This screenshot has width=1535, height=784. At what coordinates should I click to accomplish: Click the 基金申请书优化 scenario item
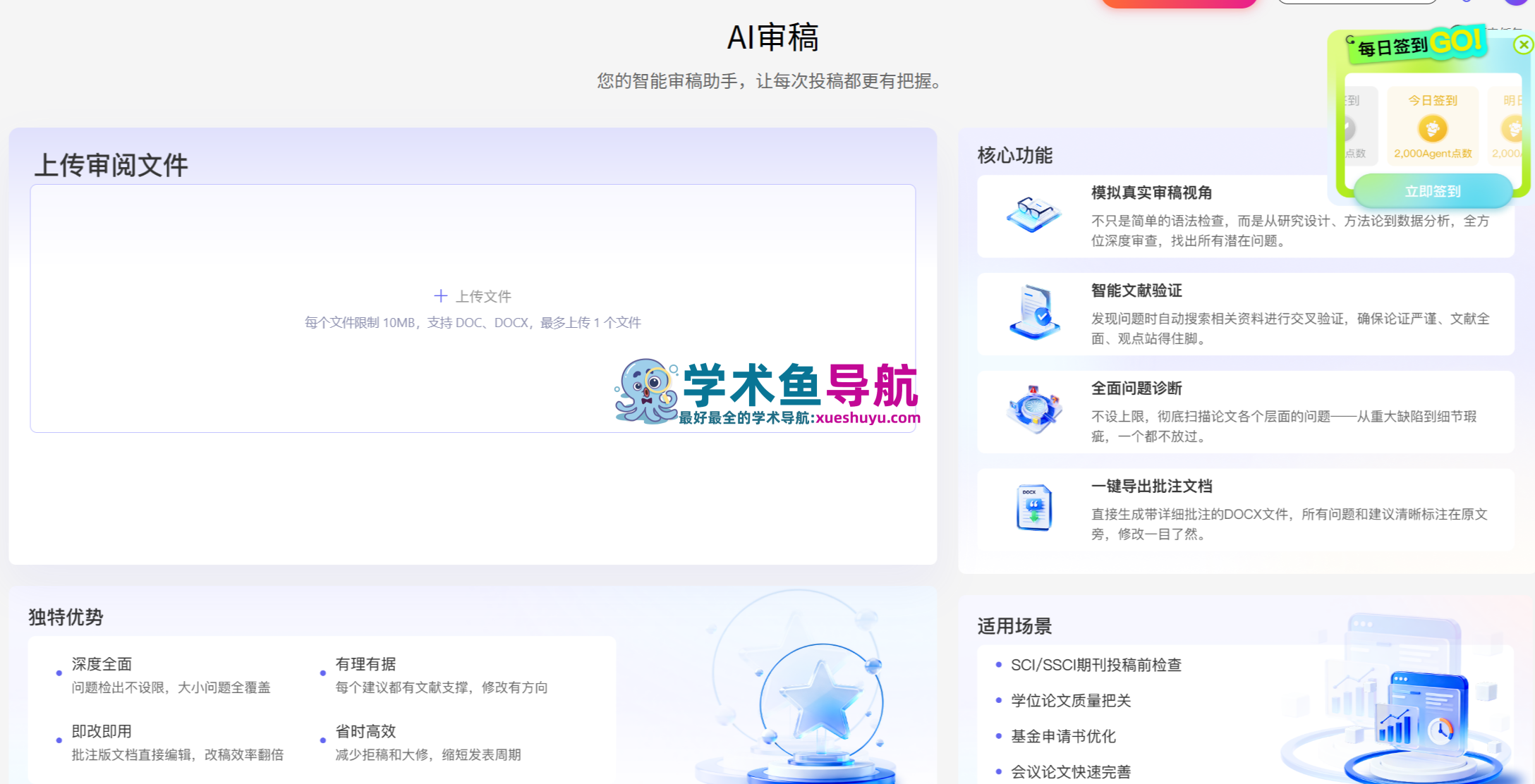point(1064,736)
